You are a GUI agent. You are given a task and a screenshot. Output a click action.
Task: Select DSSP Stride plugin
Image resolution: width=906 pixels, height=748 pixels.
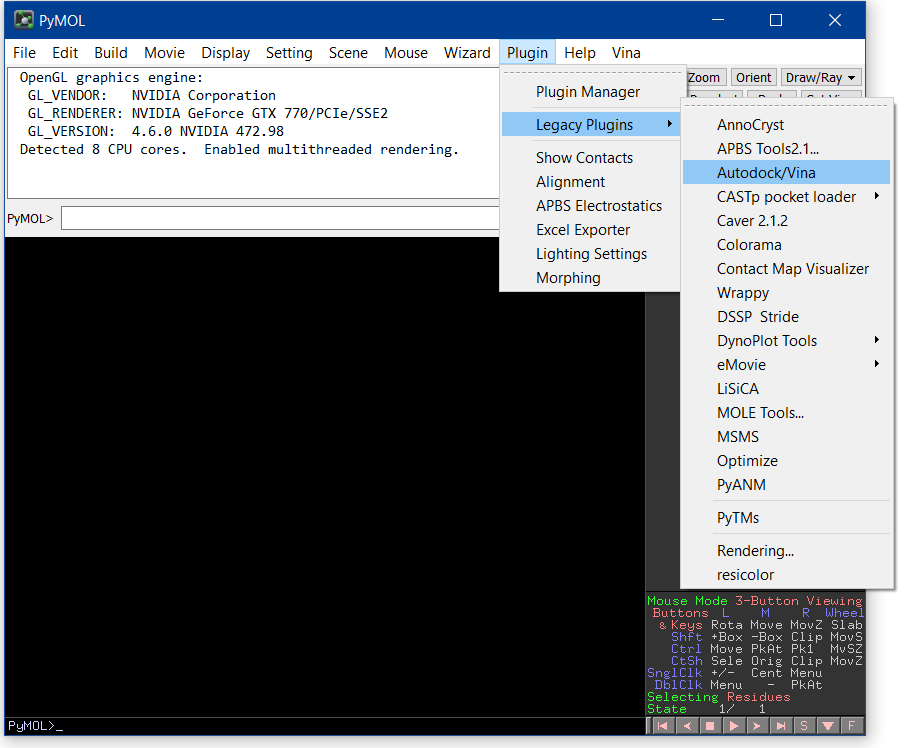pyautogui.click(x=786, y=317)
